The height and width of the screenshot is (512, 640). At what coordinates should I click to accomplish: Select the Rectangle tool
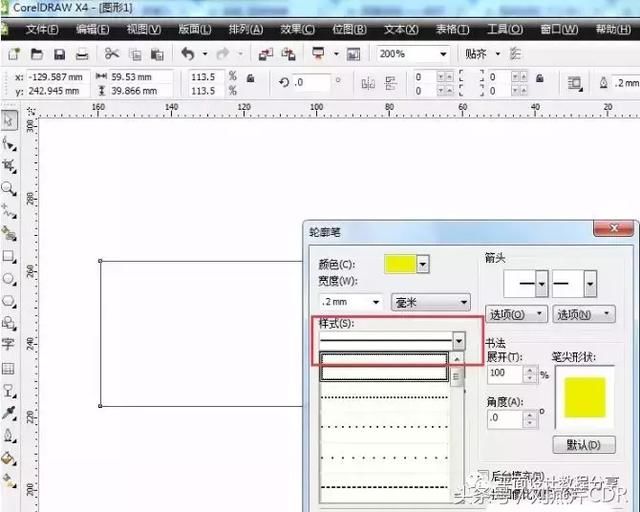click(9, 256)
